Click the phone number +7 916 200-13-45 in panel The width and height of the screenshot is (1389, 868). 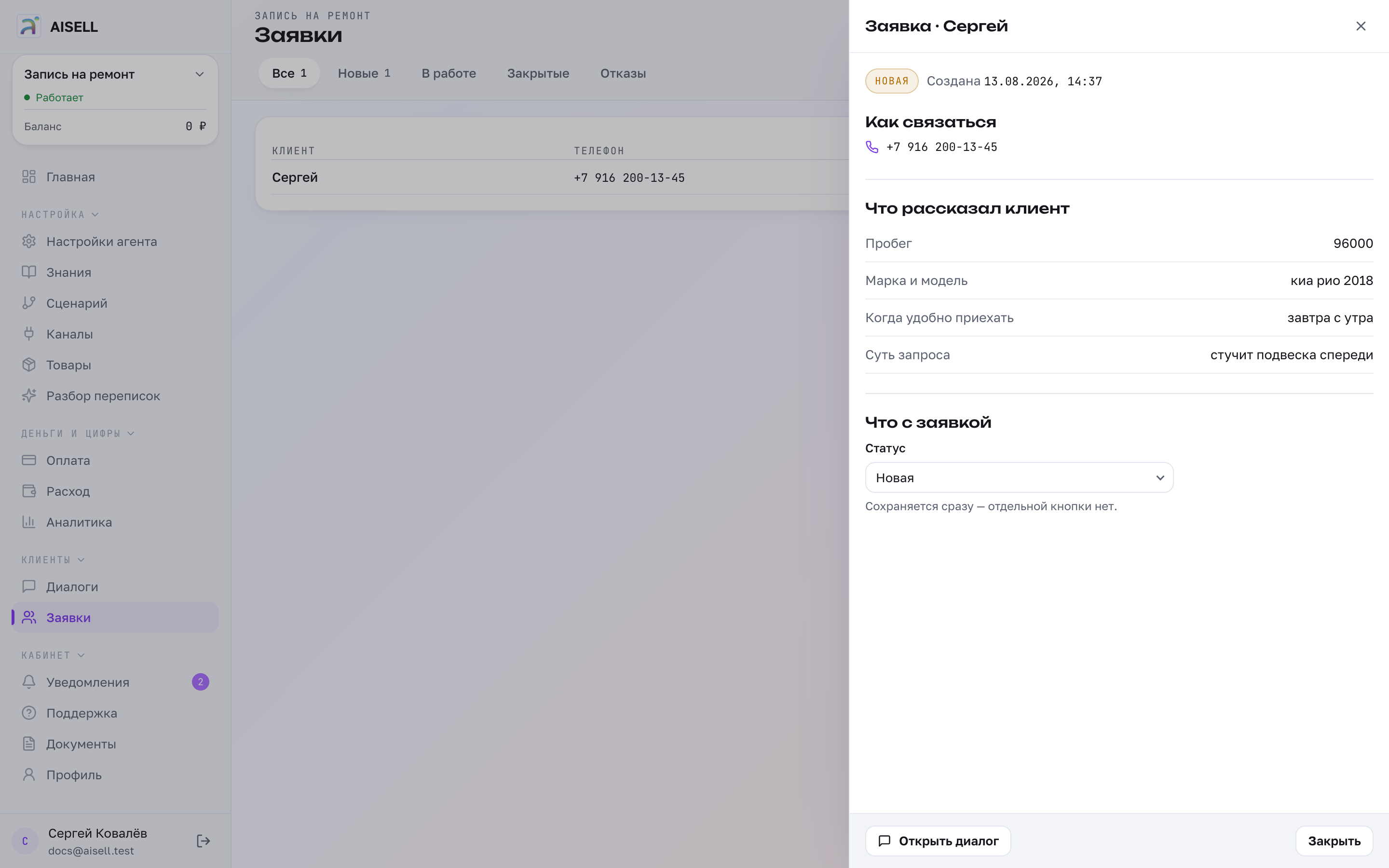click(942, 147)
